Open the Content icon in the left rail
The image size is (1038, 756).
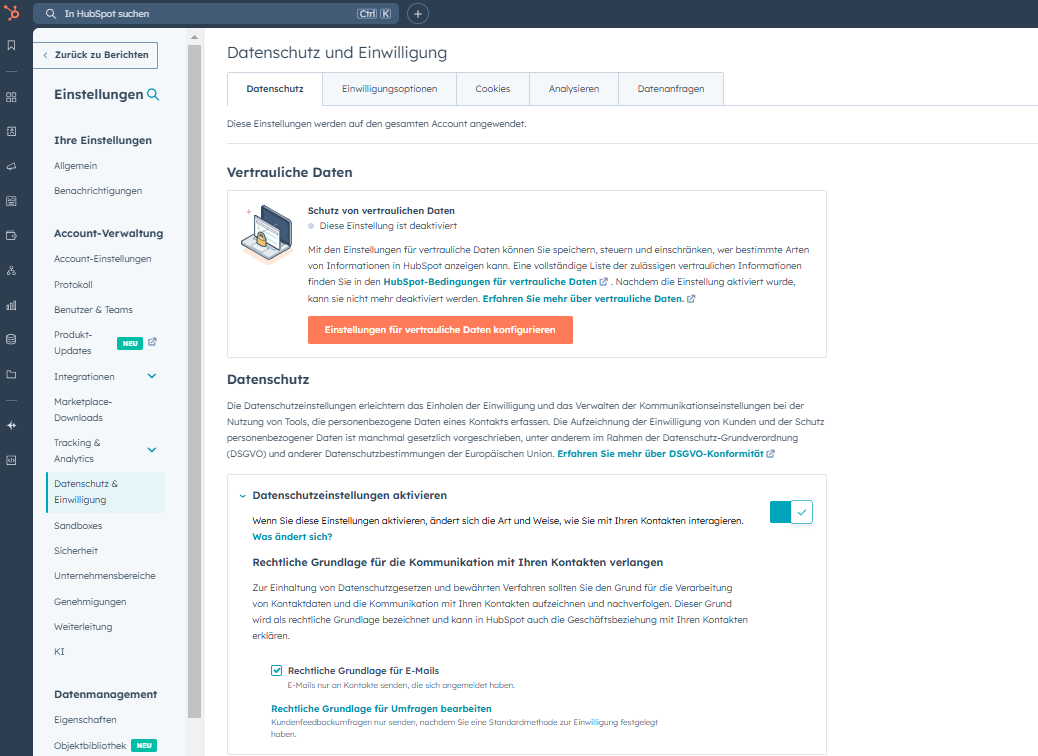pos(11,201)
